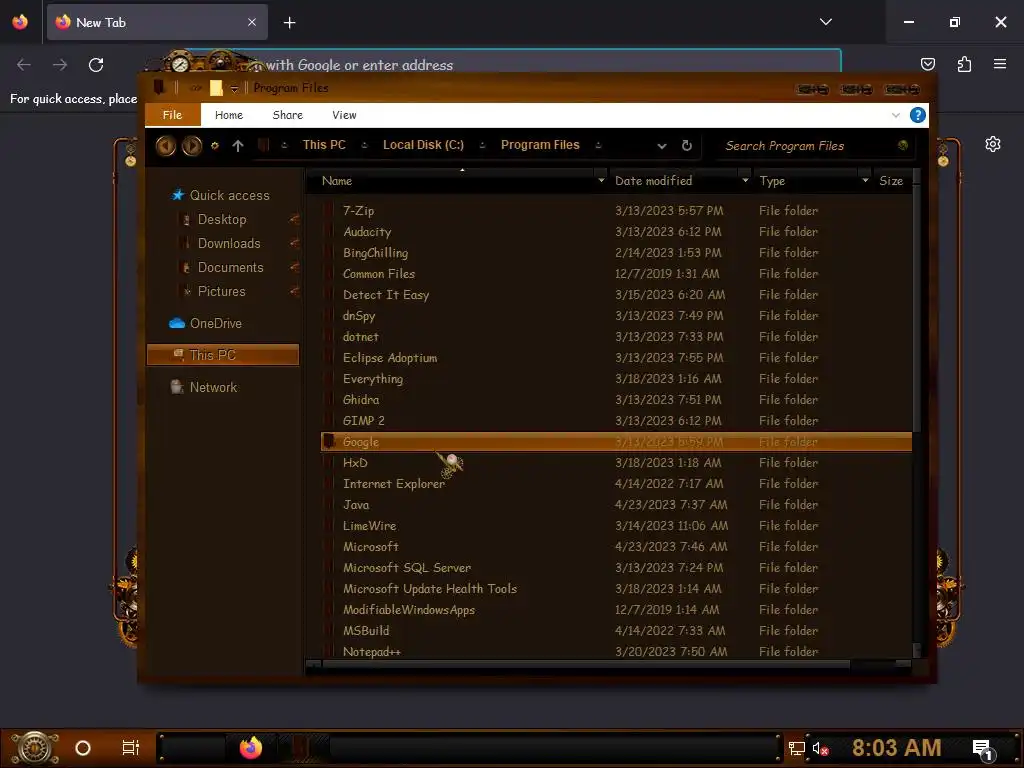Open Firefox Pocket saved items
The image size is (1024, 768).
click(927, 64)
